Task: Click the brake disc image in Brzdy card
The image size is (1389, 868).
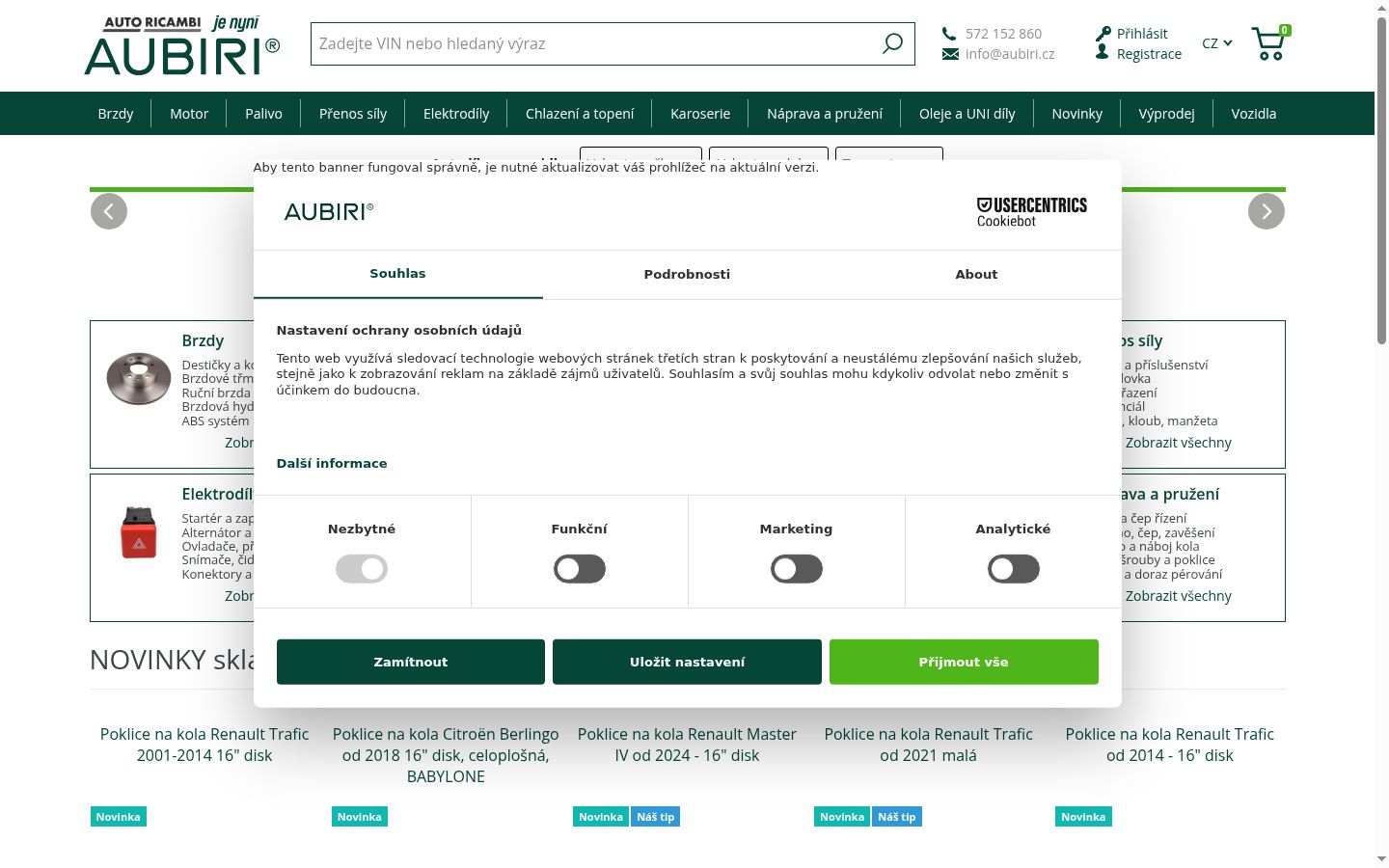Action: (139, 378)
